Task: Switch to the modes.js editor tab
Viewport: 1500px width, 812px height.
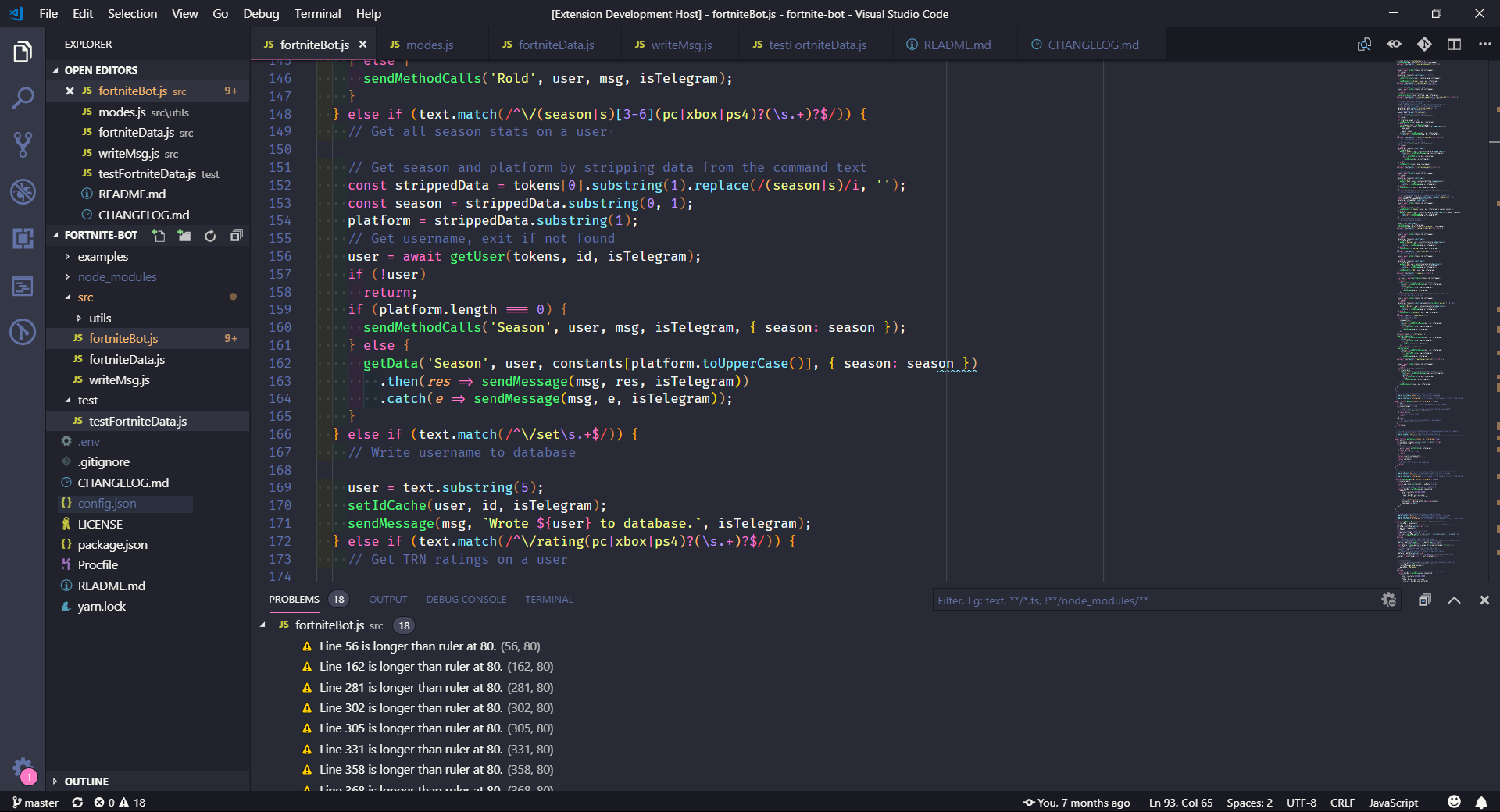Action: point(431,45)
